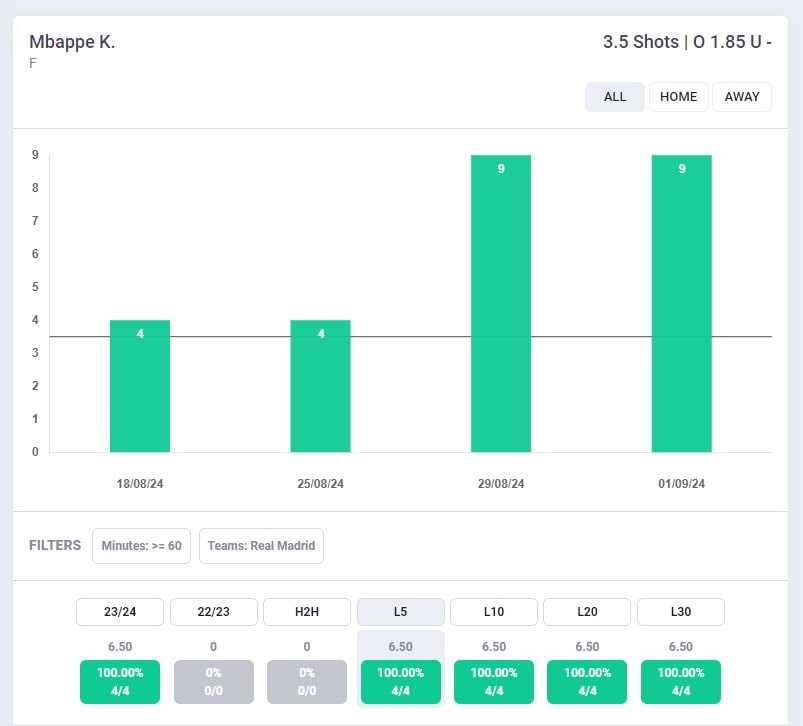Viewport: 803px width, 726px height.
Task: Click the 0 average under H2H
Action: tap(307, 647)
